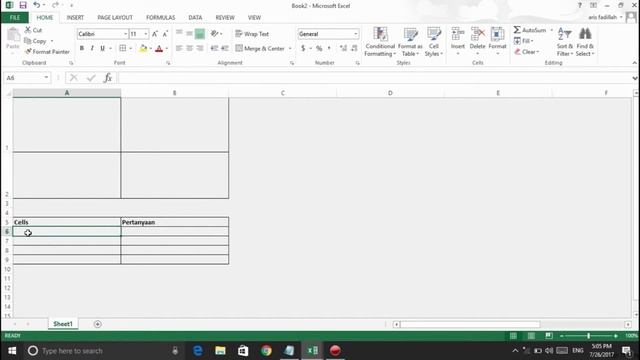Switch to the INSERT tab
Screen dimensions: 640x360
point(75,18)
